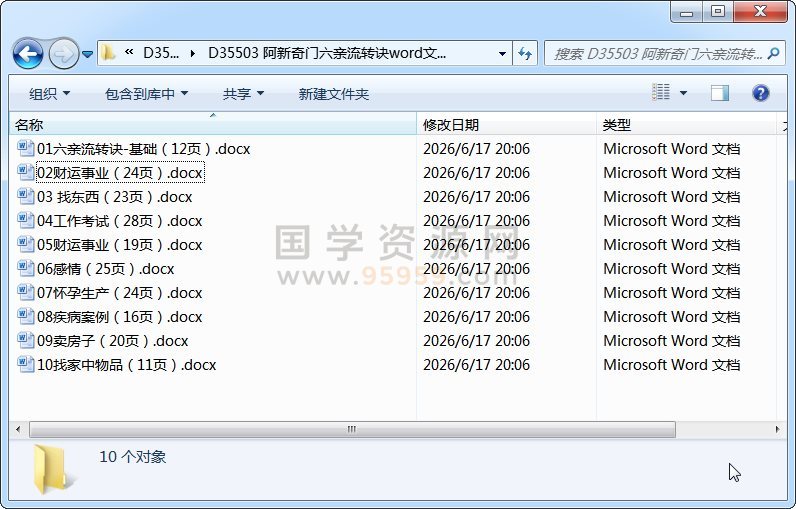Select file 08疾病案例（16页）.docx
This screenshot has width=796, height=509.
(120, 317)
